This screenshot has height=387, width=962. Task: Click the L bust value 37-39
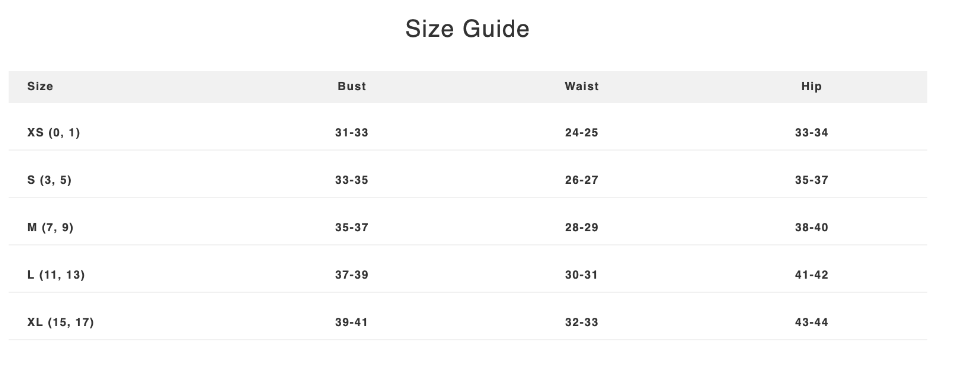point(352,275)
